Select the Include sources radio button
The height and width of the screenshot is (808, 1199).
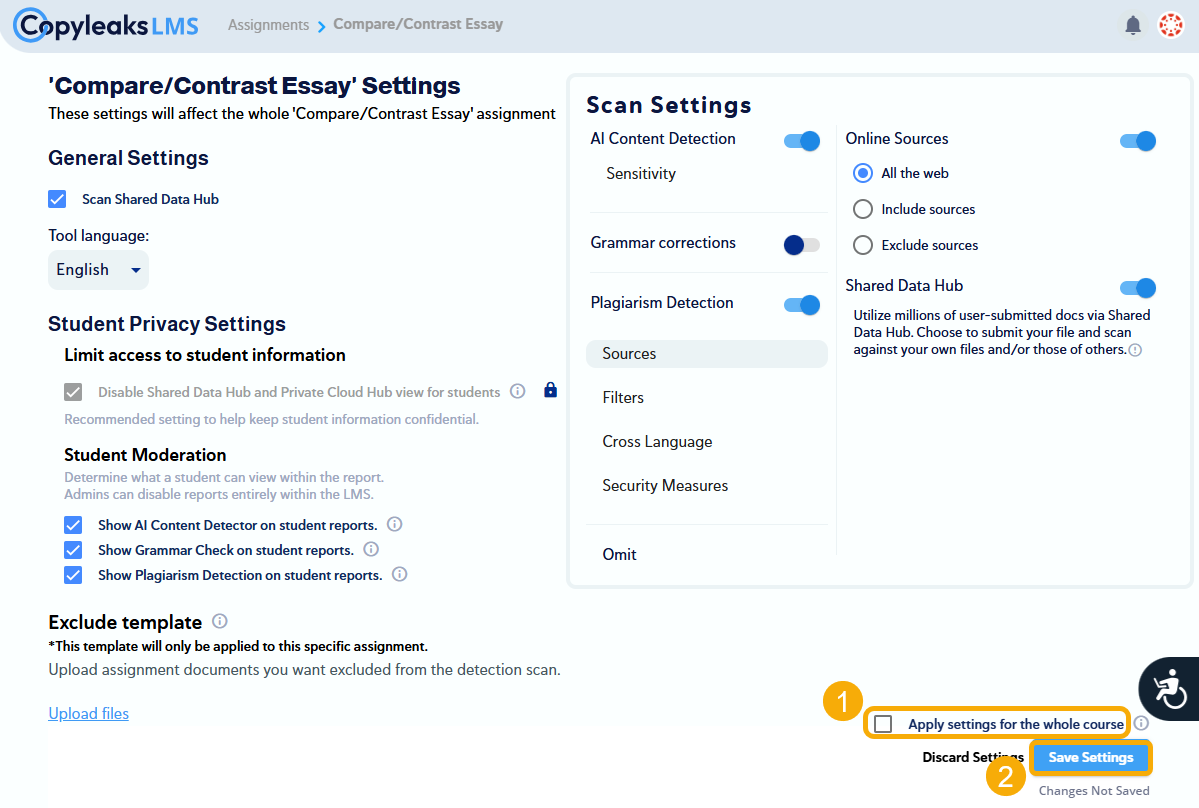862,209
